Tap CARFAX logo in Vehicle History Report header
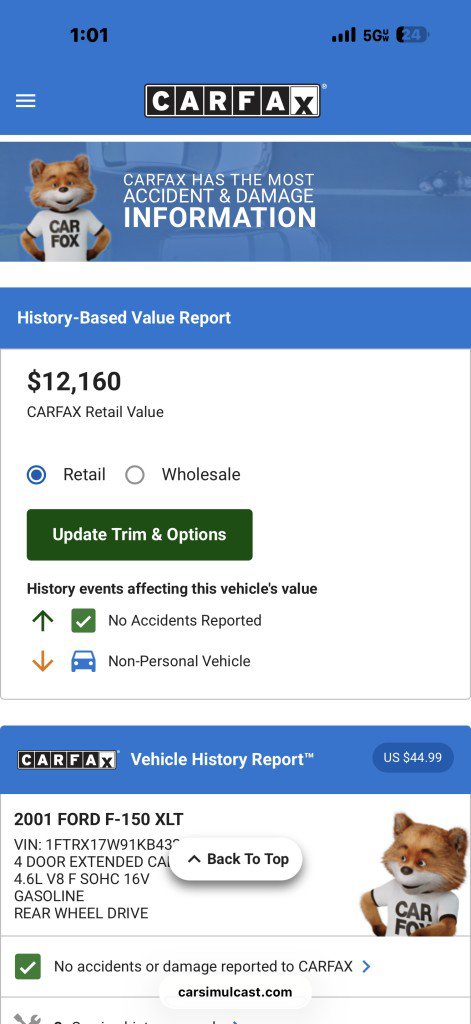 coord(67,760)
